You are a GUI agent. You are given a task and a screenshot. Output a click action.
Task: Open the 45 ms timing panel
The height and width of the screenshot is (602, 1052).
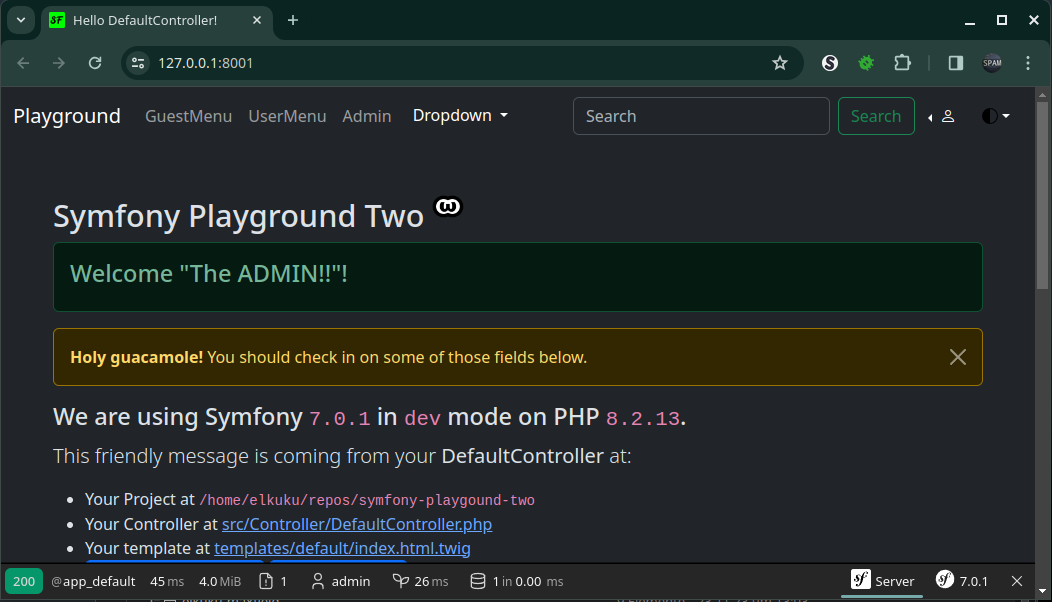167,581
